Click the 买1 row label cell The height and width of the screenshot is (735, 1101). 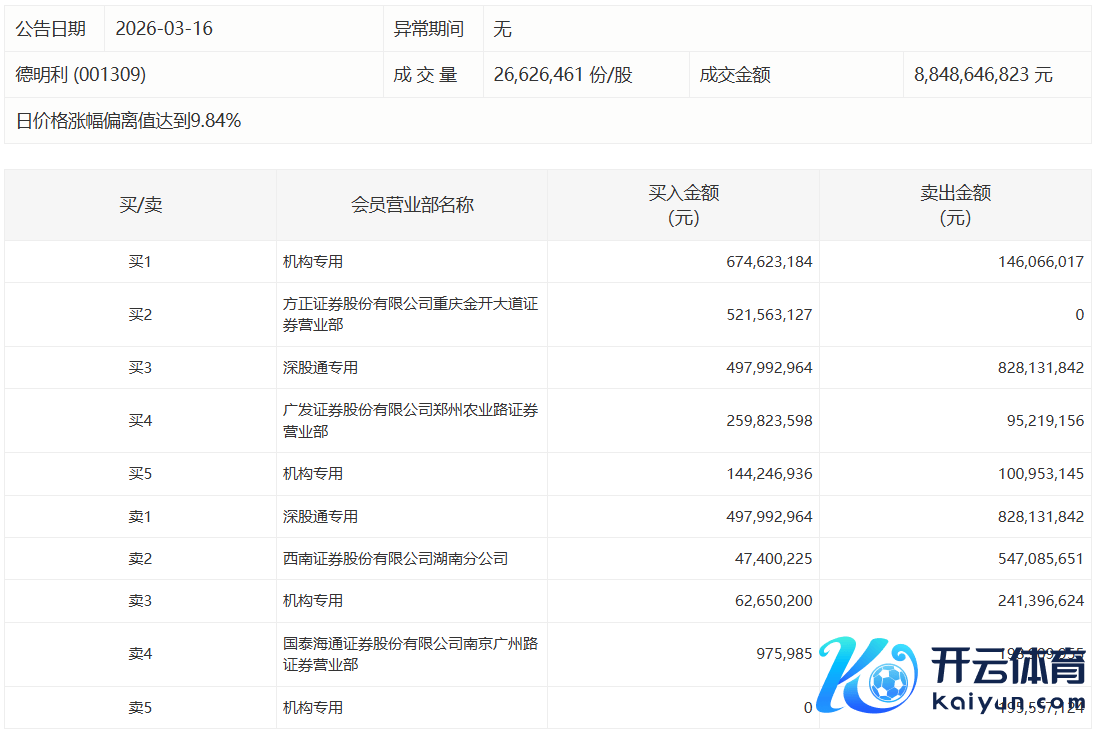140,261
